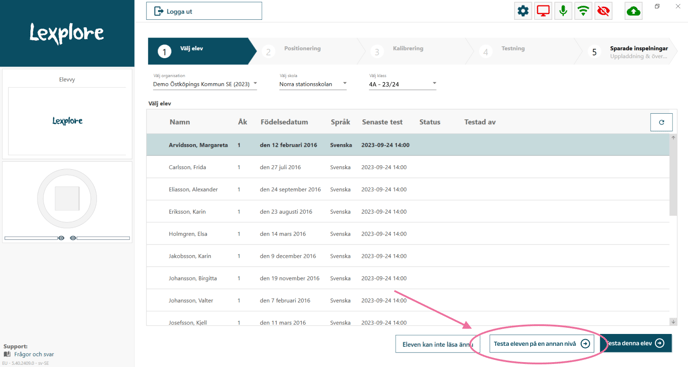
Task: Open the settings gear icon
Action: point(523,11)
